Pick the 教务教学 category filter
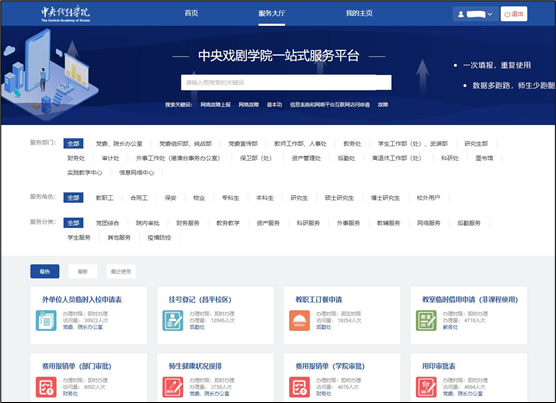 pyautogui.click(x=228, y=223)
